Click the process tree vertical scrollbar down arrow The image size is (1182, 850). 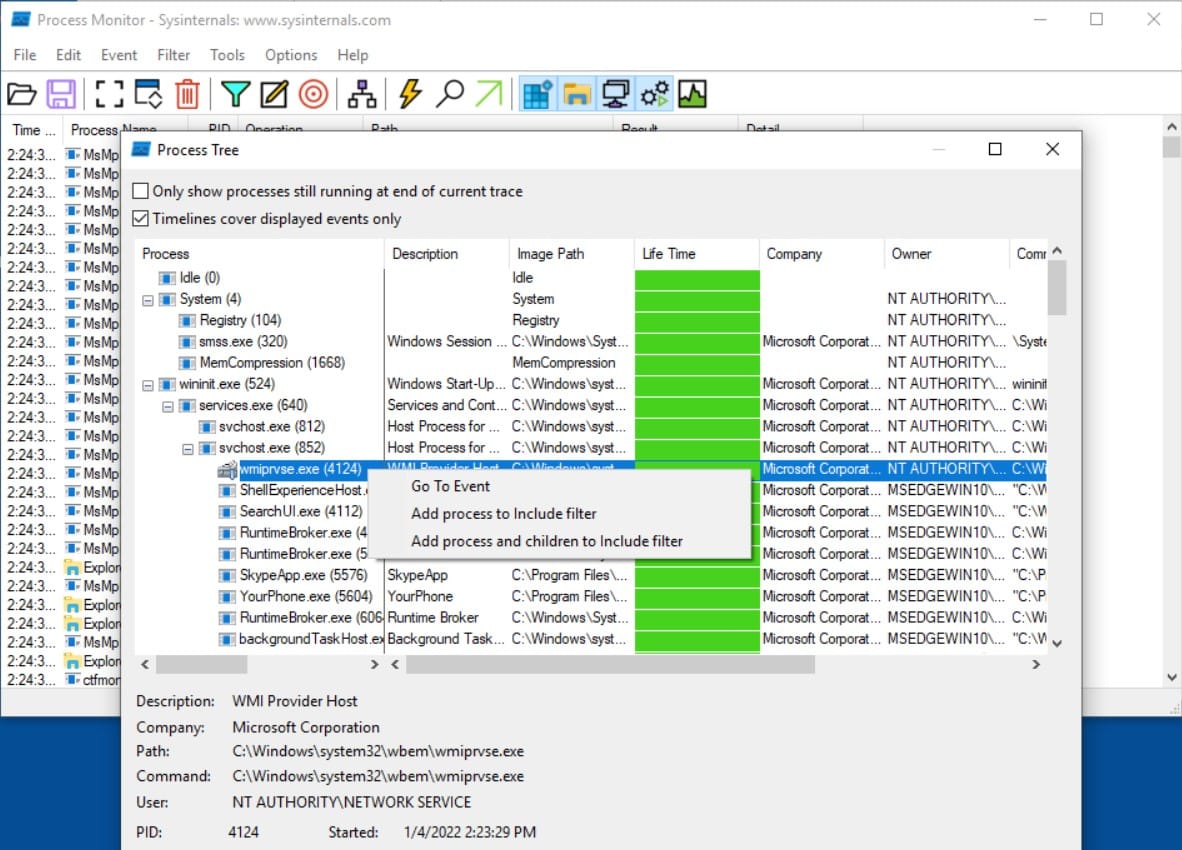click(1057, 644)
